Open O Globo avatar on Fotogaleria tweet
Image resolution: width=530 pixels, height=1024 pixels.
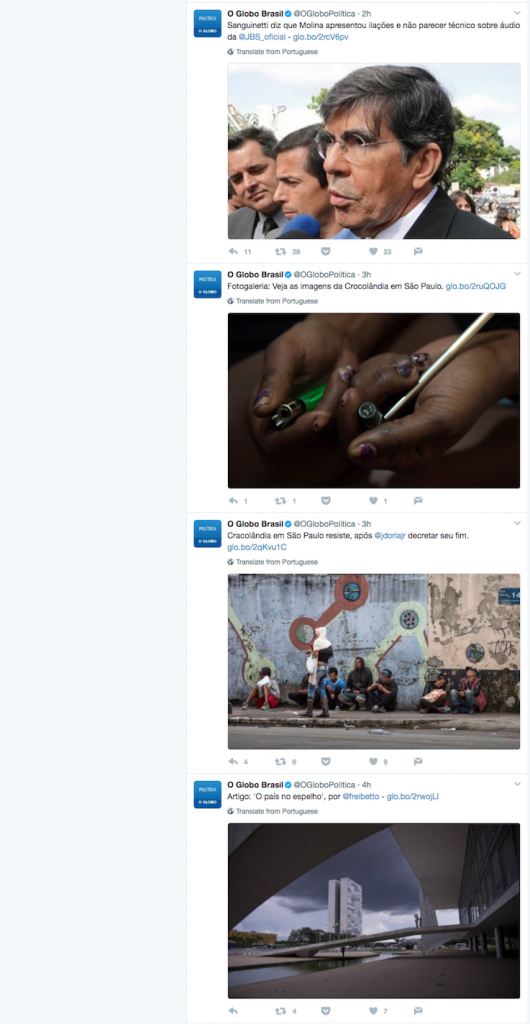point(208,285)
